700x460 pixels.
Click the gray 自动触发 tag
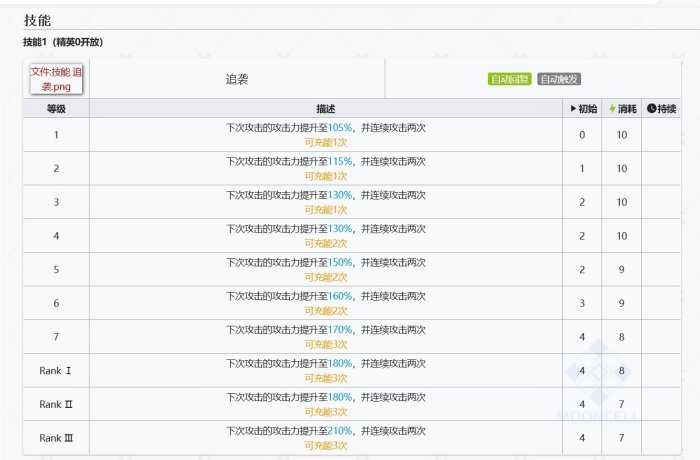coord(559,79)
